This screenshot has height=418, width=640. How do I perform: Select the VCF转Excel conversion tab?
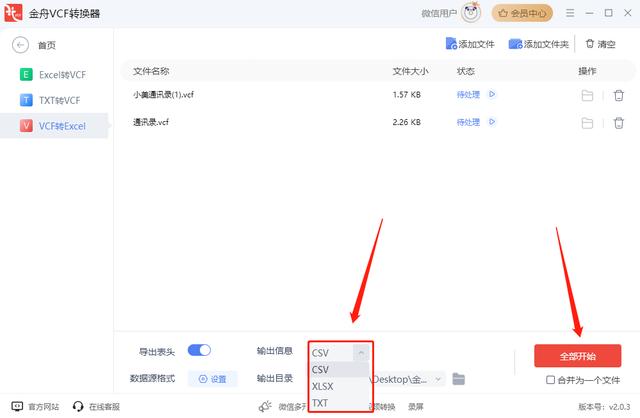(53, 126)
